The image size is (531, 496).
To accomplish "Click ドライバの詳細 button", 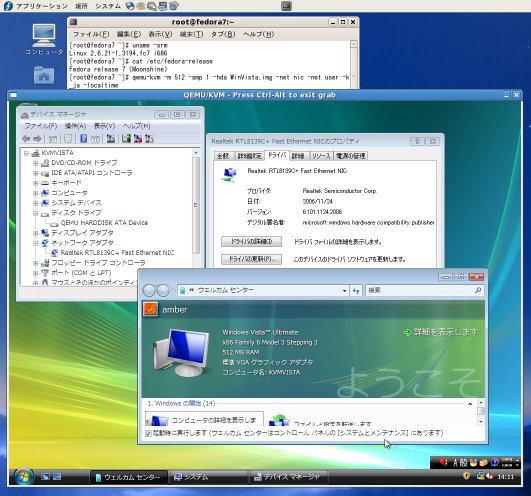I will [x=251, y=241].
